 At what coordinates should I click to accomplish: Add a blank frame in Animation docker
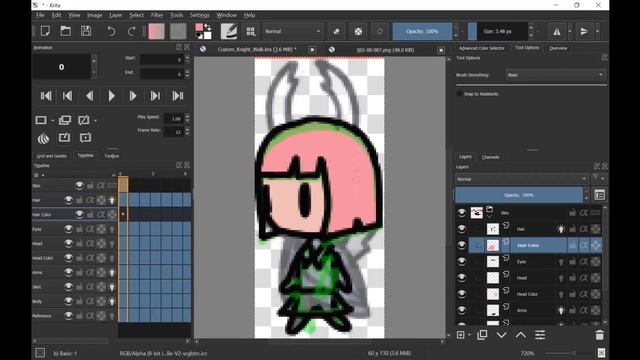[x=41, y=120]
